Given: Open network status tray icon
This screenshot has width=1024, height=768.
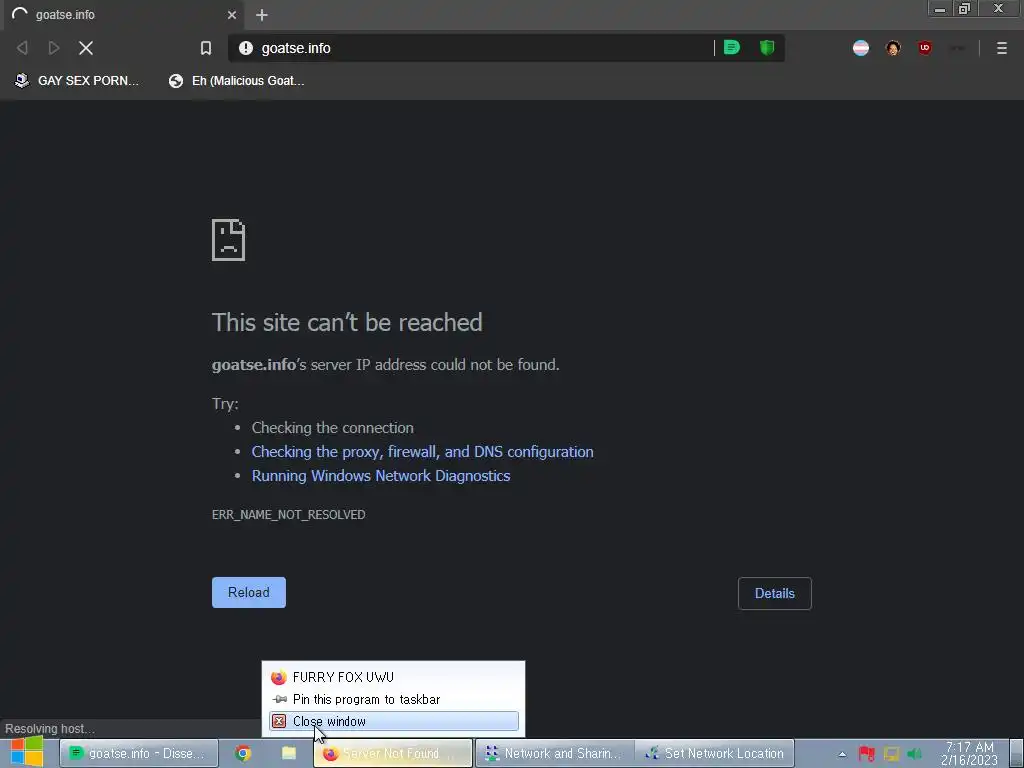Looking at the screenshot, I should [891, 754].
